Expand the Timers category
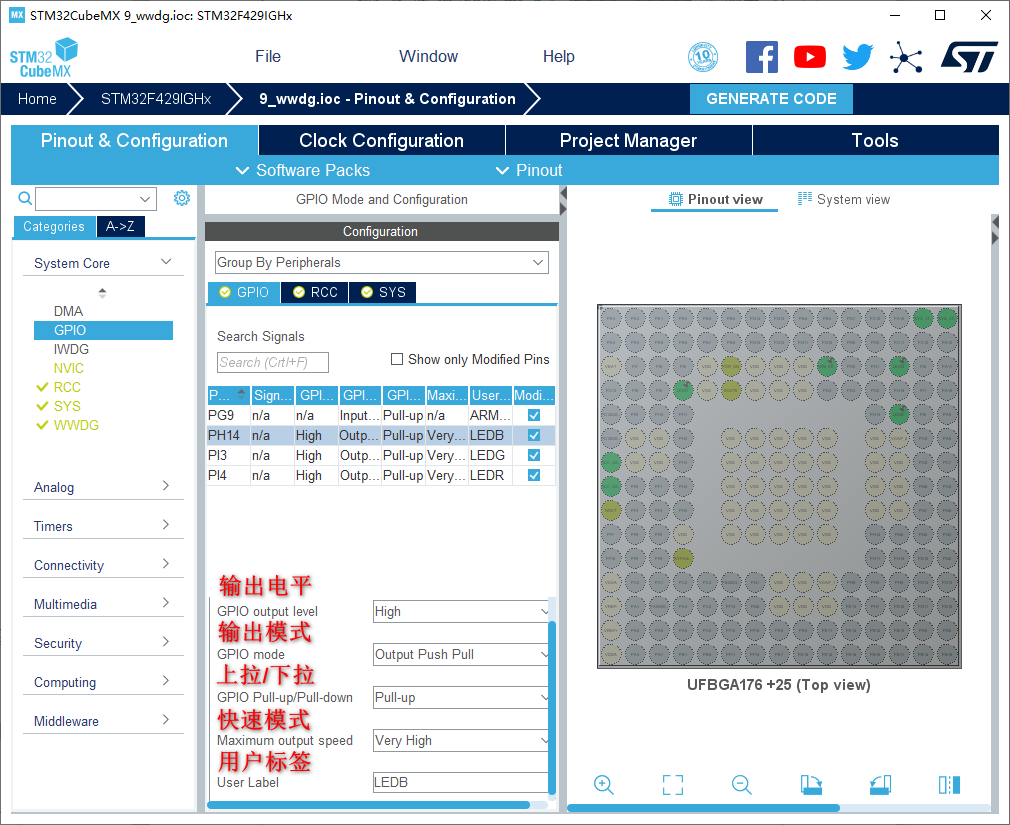Viewport: 1010px width, 825px height. coord(101,526)
